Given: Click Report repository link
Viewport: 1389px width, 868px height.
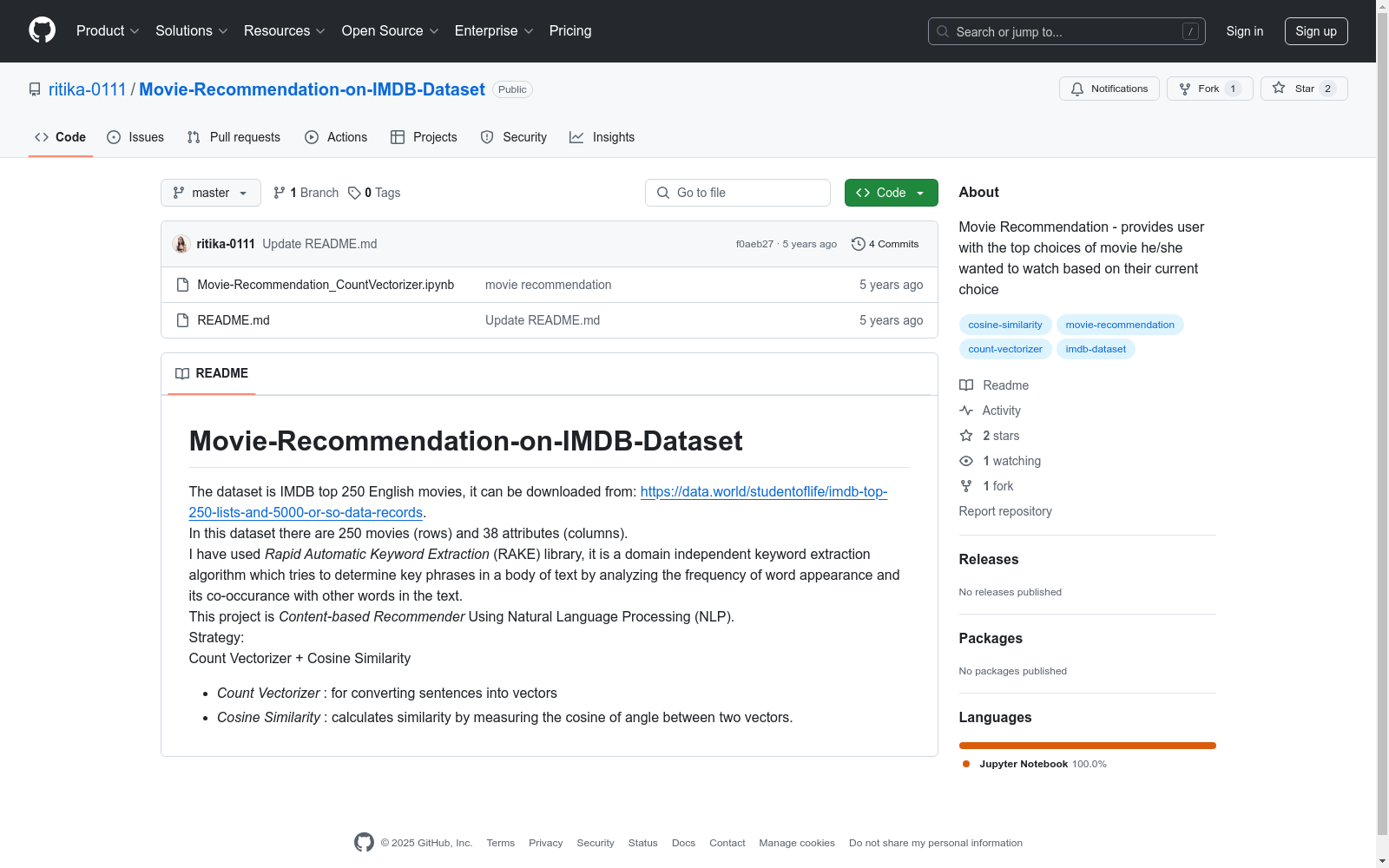Looking at the screenshot, I should pos(1005,511).
